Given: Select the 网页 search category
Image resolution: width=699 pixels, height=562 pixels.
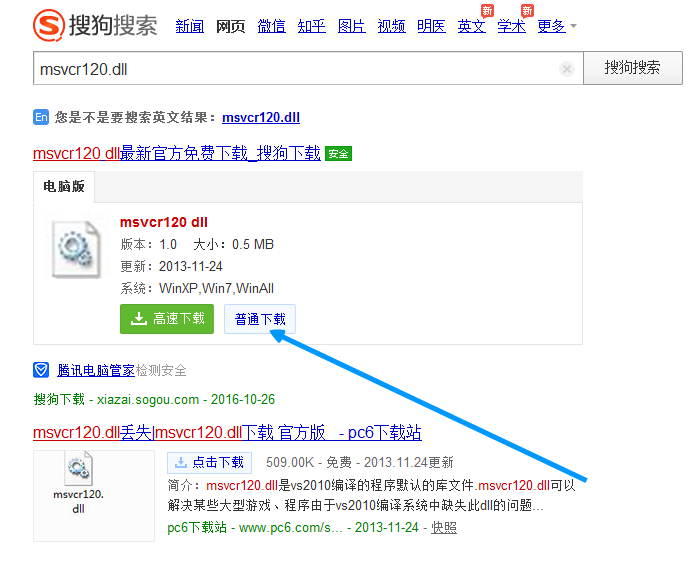Looking at the screenshot, I should [x=230, y=26].
